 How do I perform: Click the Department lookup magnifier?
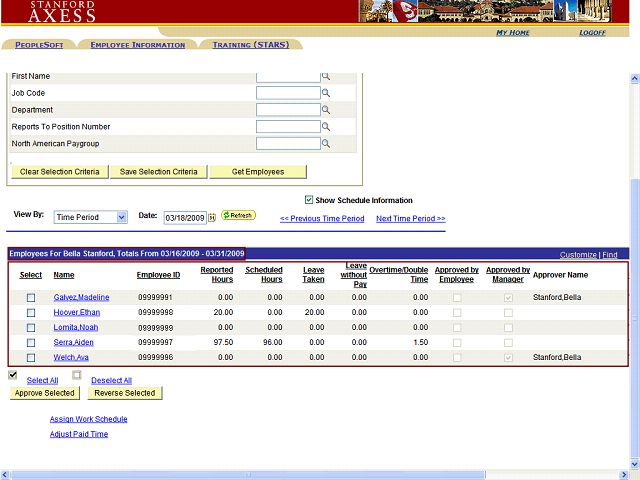coord(325,110)
